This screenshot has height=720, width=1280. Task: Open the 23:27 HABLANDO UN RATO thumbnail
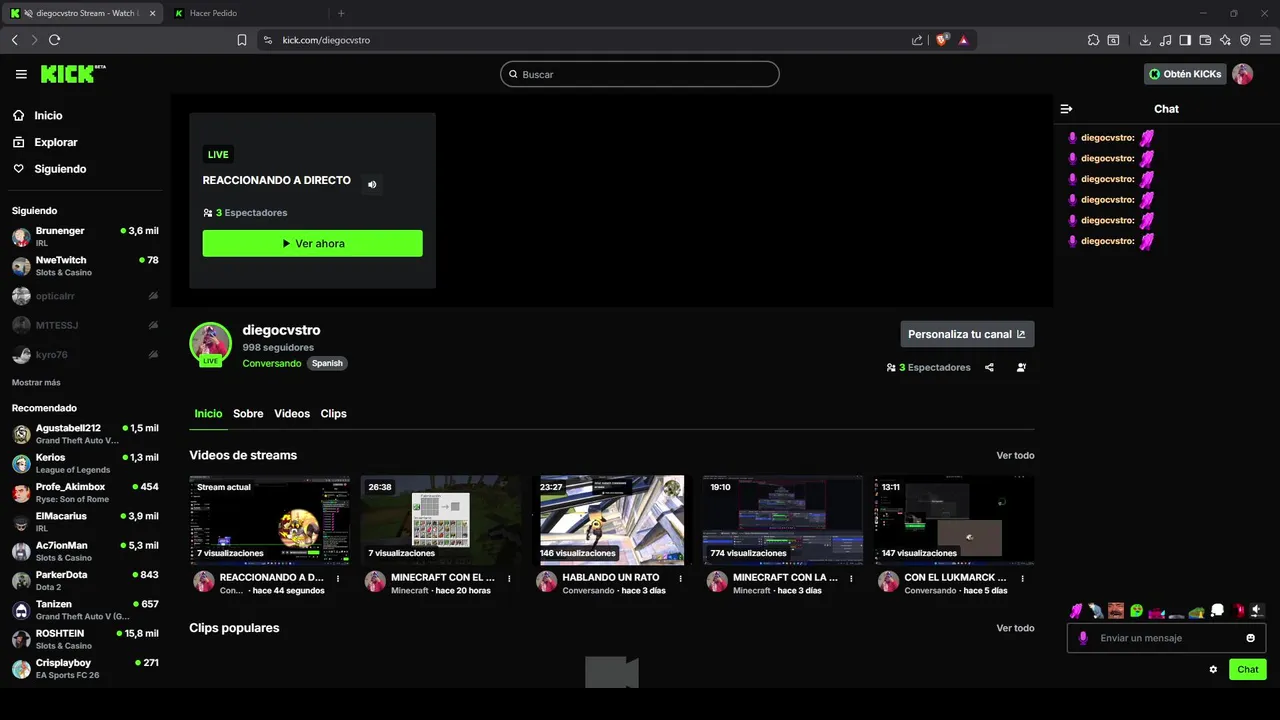coord(611,520)
